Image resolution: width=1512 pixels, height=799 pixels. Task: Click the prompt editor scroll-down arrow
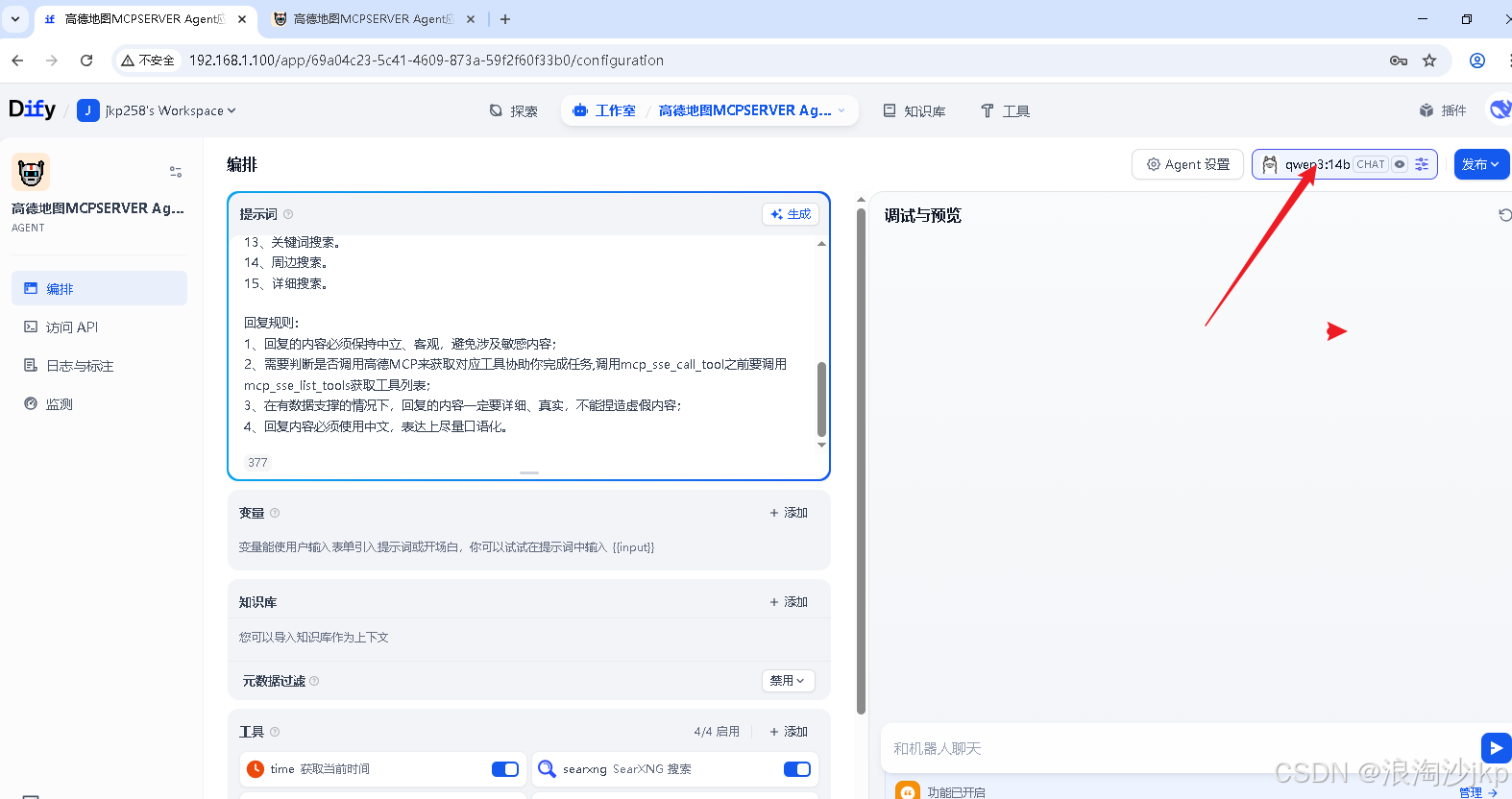coord(821,445)
